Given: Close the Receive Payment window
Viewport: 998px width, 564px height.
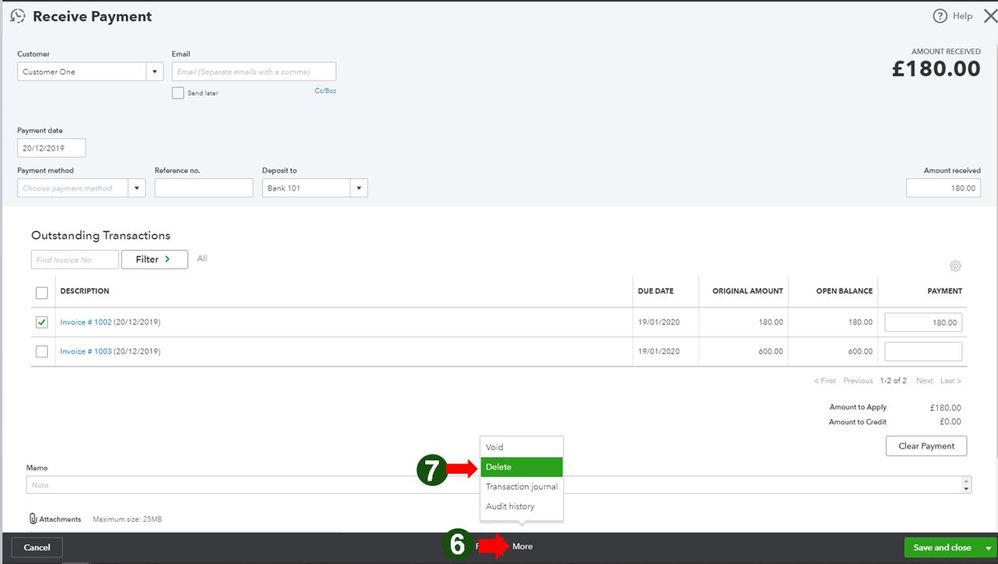Looking at the screenshot, I should coord(990,16).
